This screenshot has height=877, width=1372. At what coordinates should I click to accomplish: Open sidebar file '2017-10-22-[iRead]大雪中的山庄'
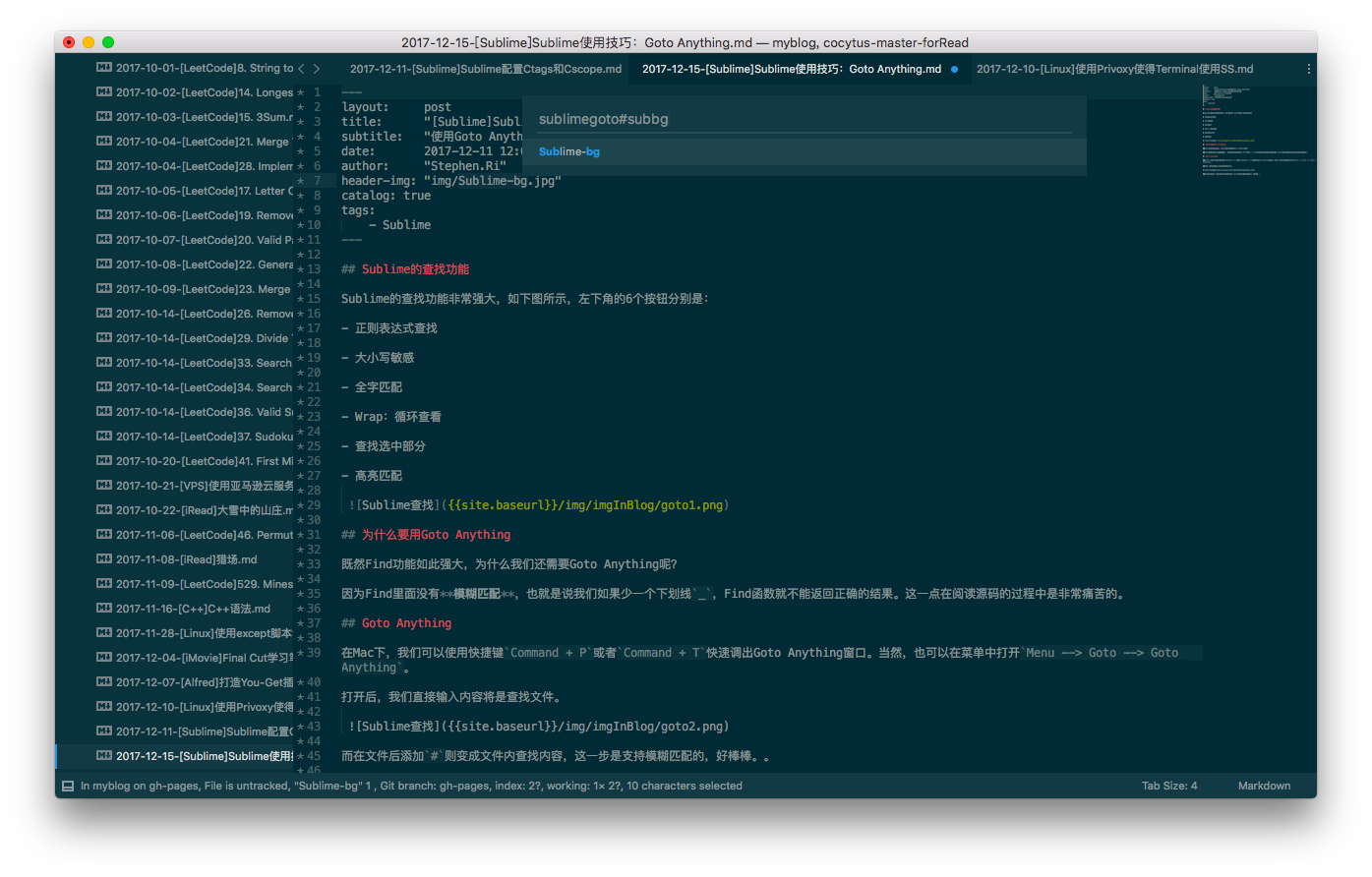click(x=204, y=510)
